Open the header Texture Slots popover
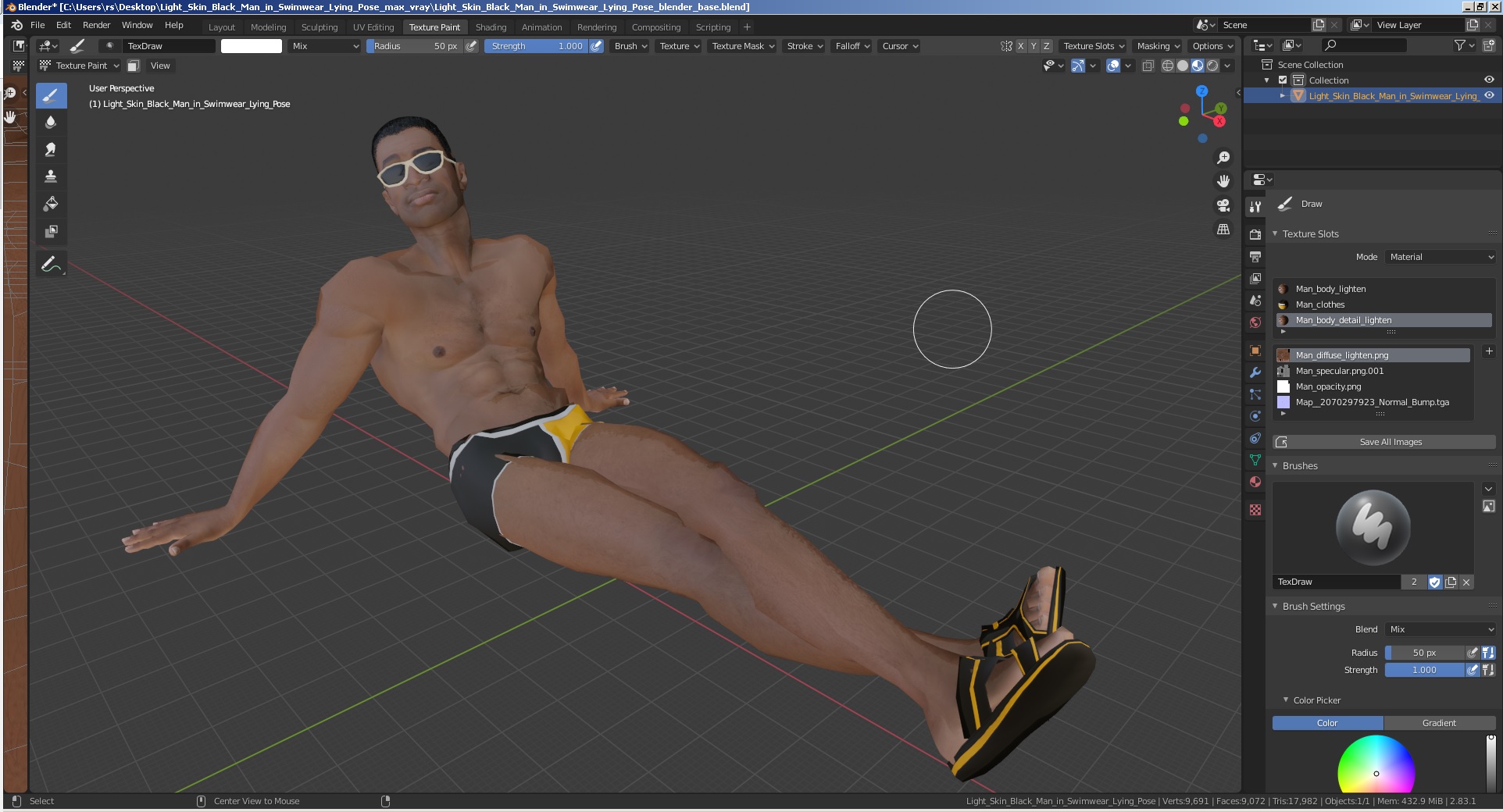This screenshot has height=812, width=1503. [1094, 46]
